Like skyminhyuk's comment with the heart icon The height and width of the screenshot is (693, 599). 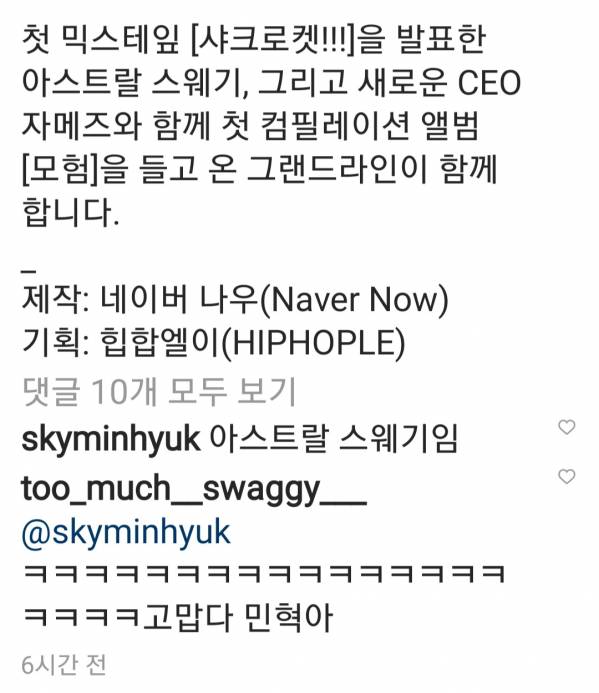(567, 427)
